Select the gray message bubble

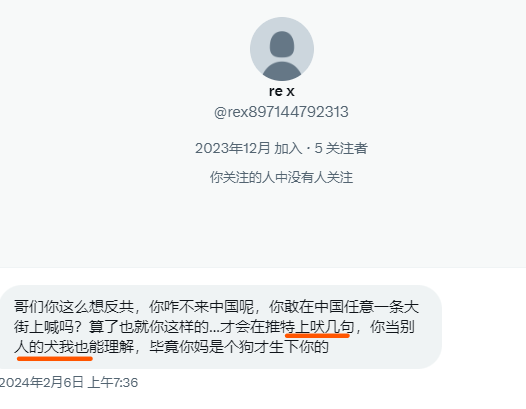[x=220, y=327]
